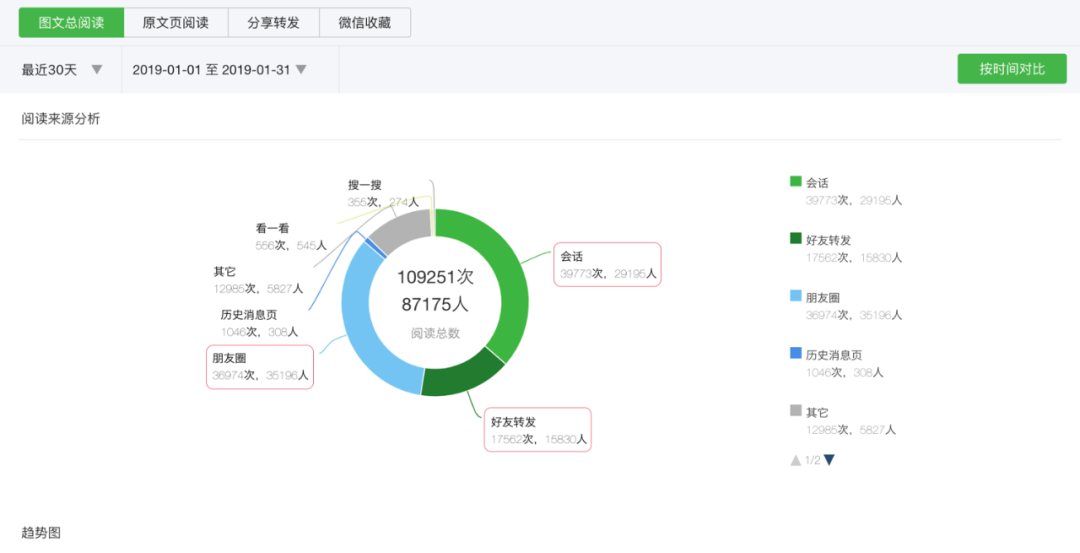Open the 原文页阅读 tab
The image size is (1080, 553).
pos(175,22)
